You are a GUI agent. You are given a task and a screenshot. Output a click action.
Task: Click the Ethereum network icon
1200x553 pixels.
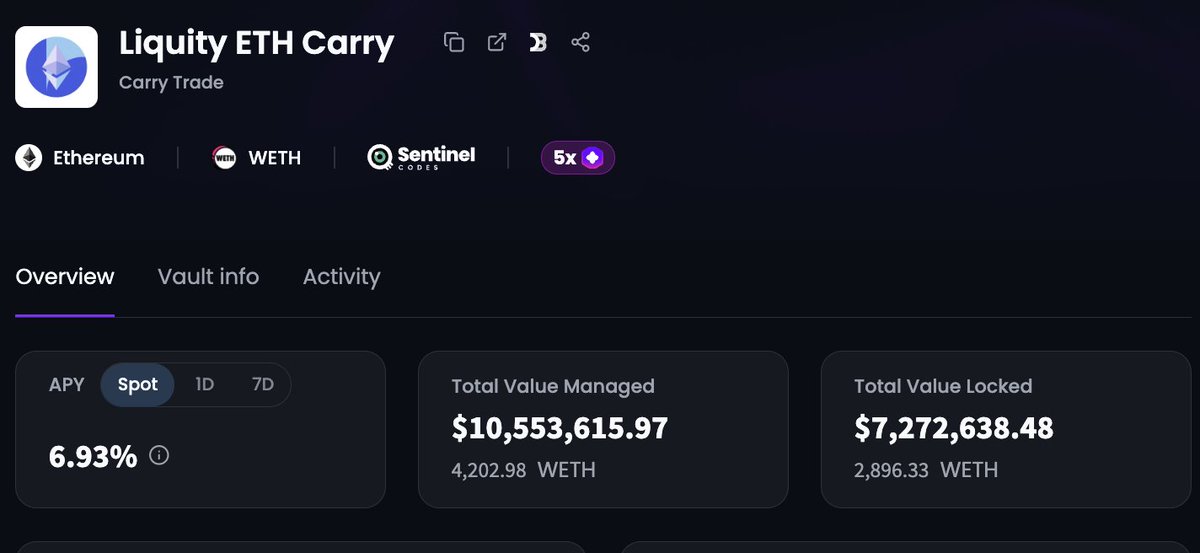click(x=28, y=158)
